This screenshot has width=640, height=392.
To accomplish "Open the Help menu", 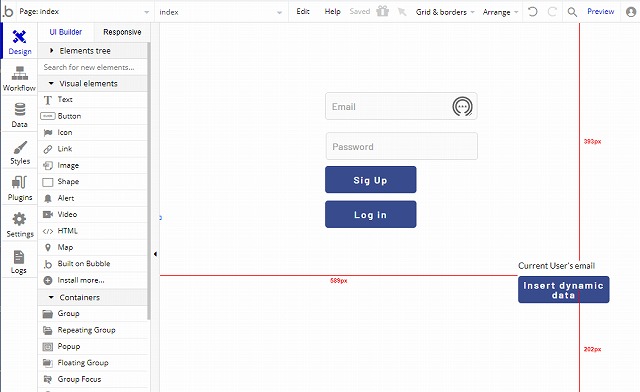I will click(332, 11).
